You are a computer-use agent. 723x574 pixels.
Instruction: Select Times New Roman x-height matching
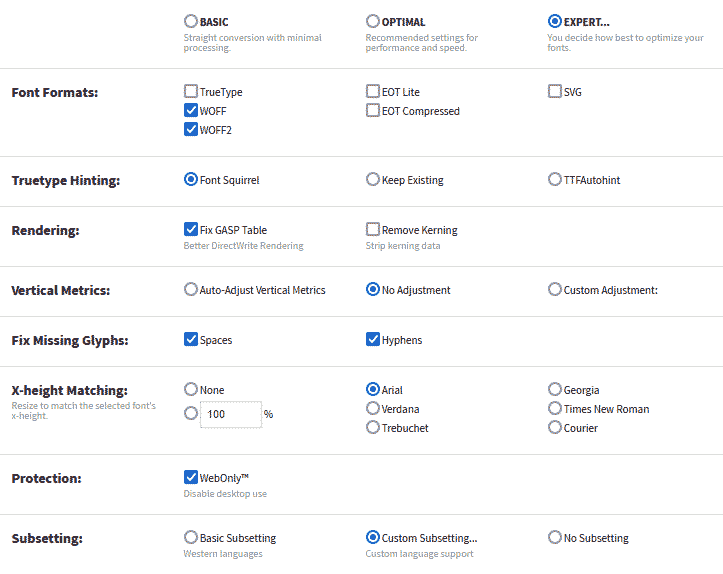tap(555, 409)
